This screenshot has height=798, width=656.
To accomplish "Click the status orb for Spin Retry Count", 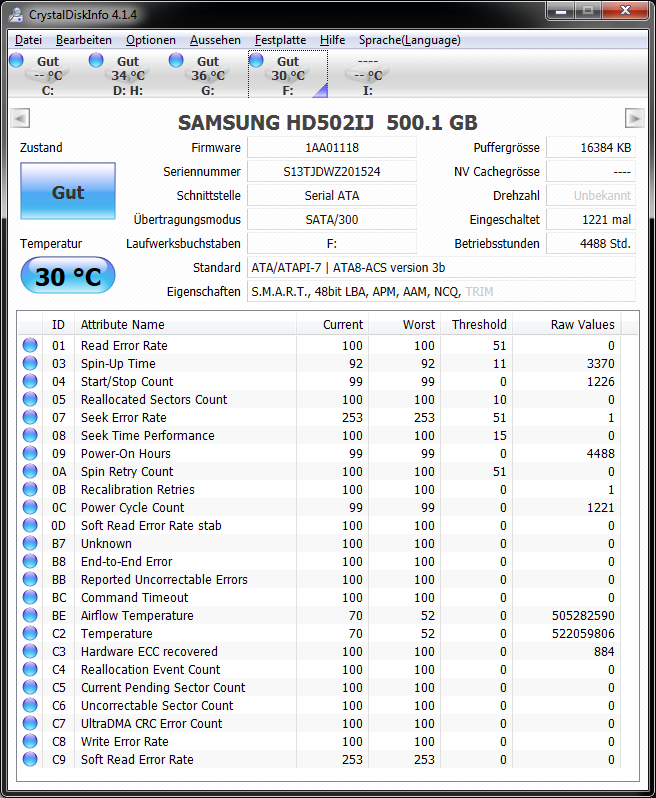I will [x=30, y=471].
